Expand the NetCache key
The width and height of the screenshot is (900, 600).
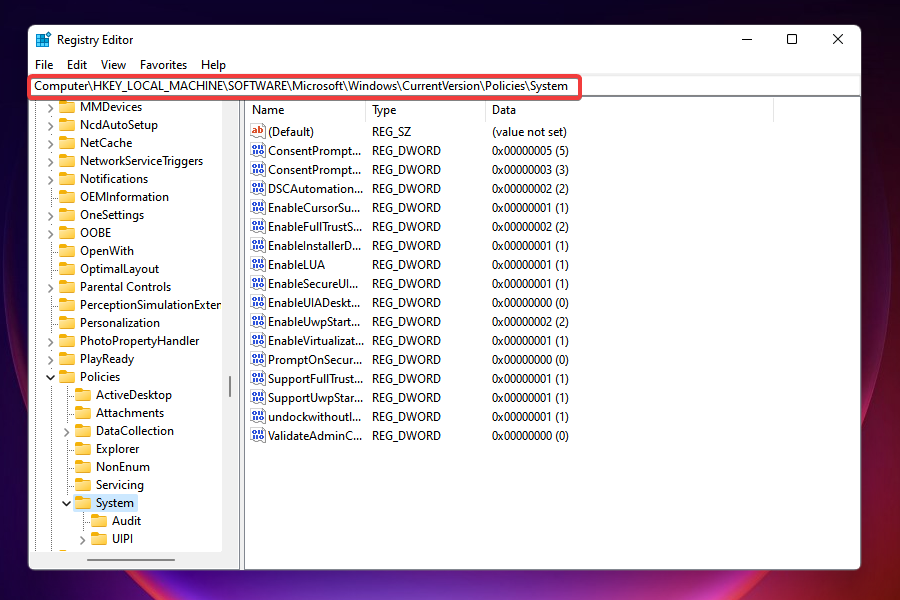[51, 143]
